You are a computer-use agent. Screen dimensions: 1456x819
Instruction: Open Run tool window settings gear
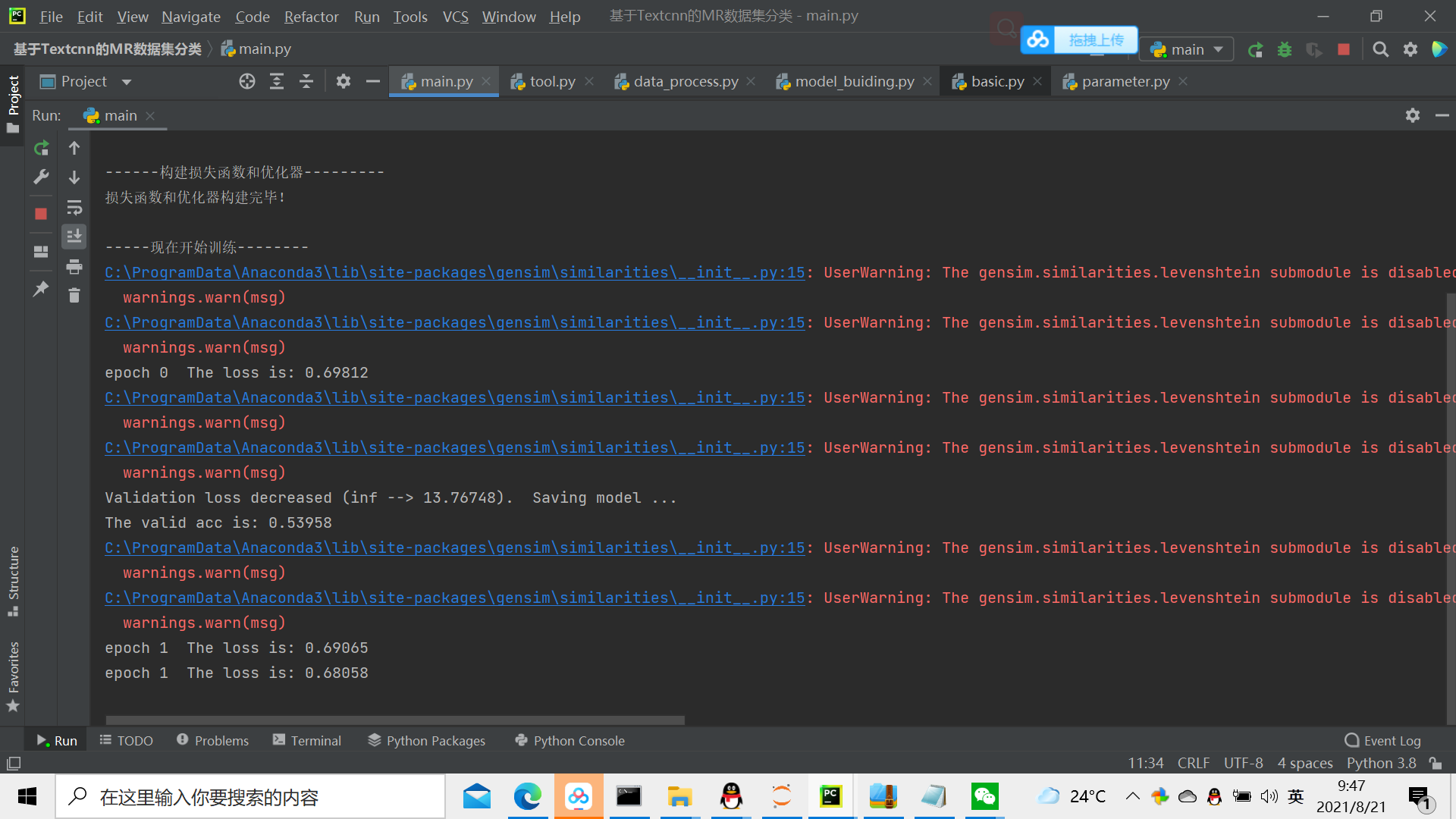(1412, 115)
